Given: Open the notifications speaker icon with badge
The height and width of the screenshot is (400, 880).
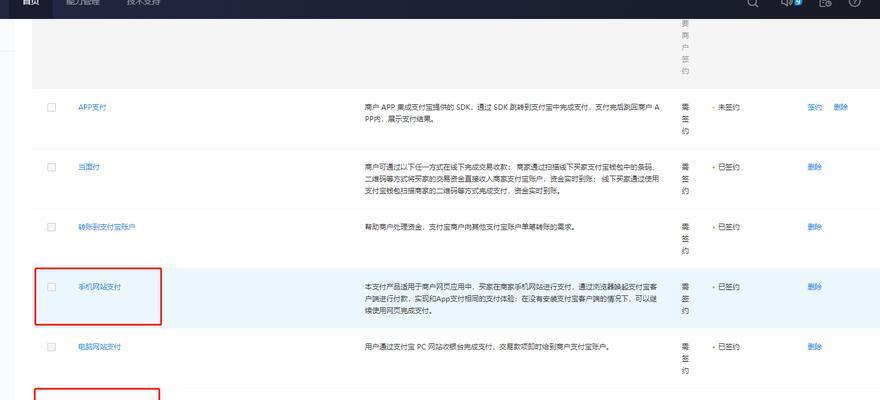Looking at the screenshot, I should pyautogui.click(x=791, y=2).
